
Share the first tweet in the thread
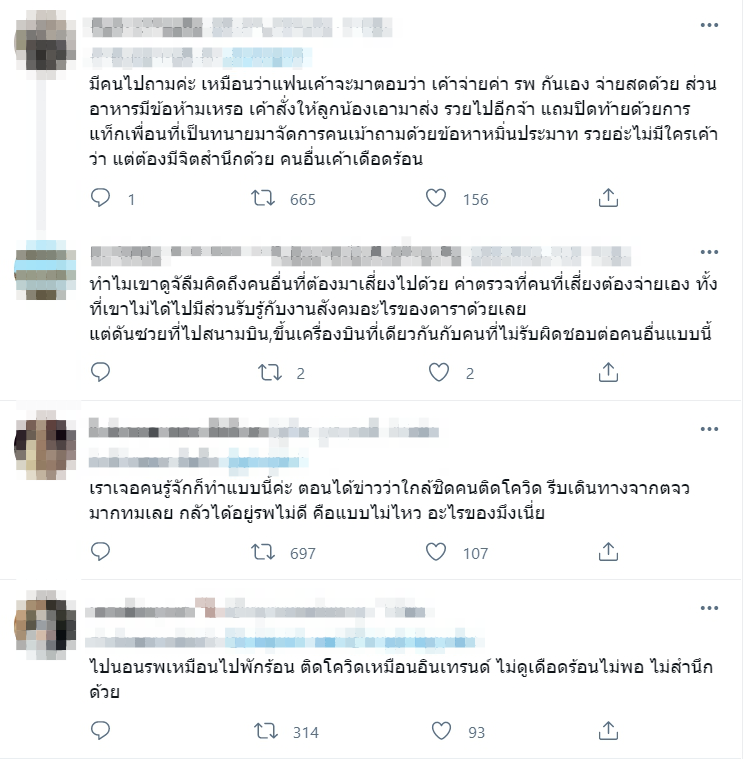point(608,198)
